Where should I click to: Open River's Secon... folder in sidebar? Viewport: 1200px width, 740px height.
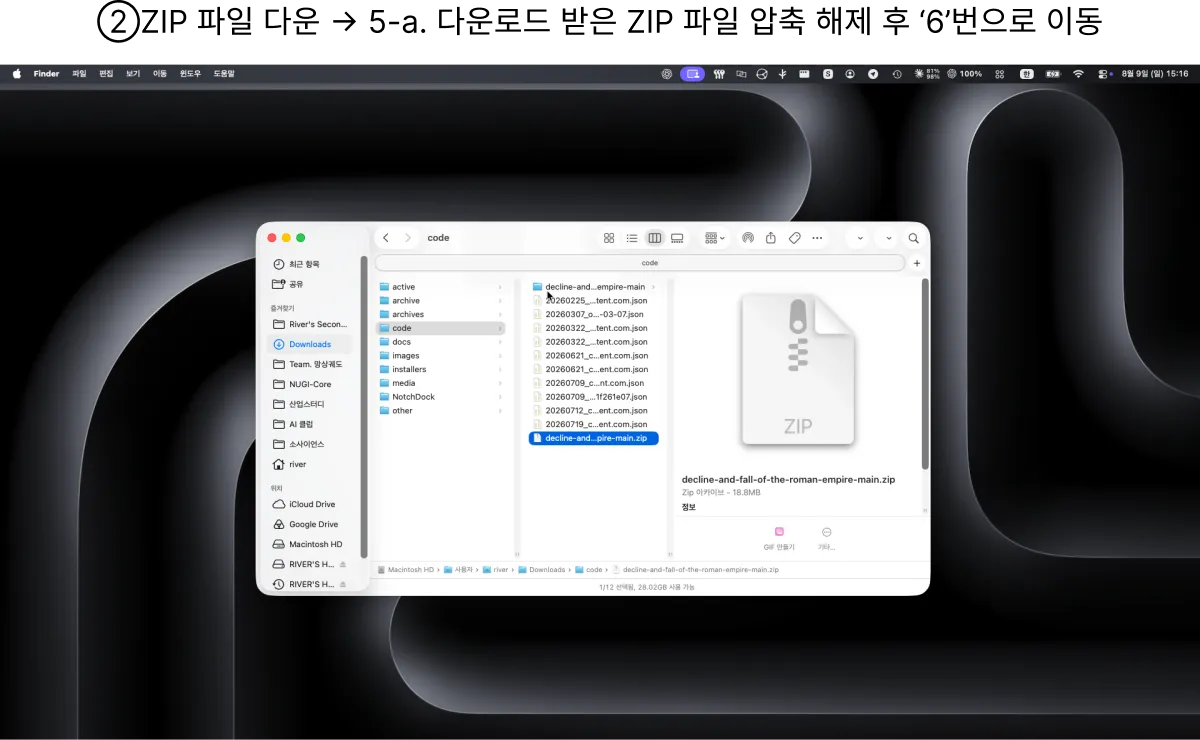pos(311,324)
